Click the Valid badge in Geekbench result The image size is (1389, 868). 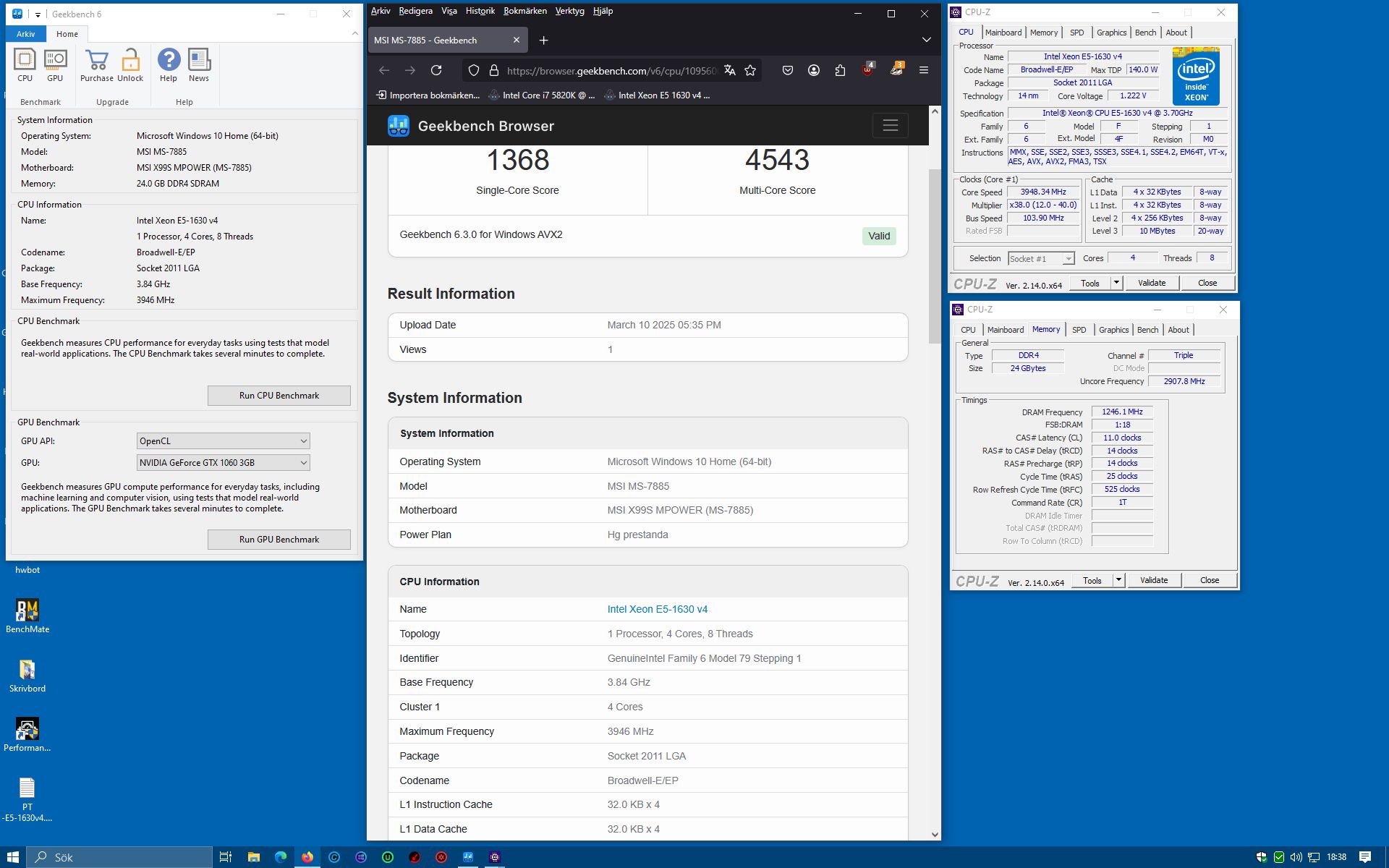point(879,236)
